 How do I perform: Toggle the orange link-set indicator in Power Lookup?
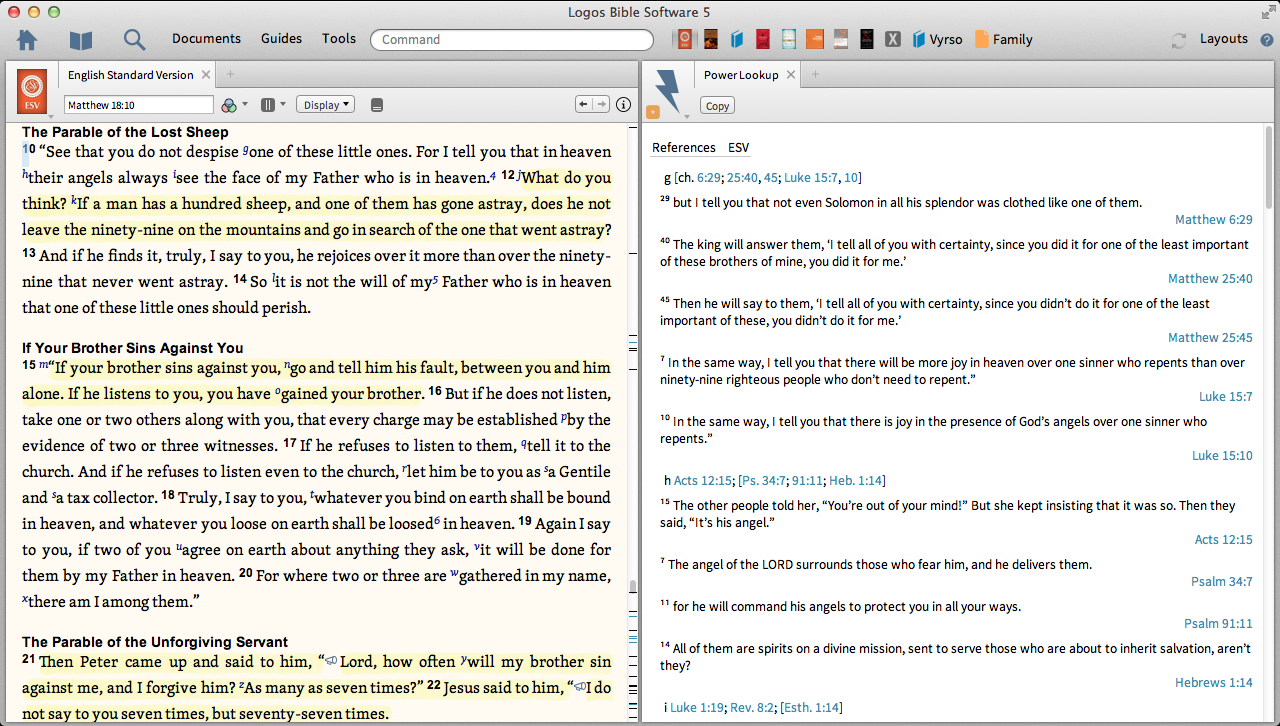652,112
